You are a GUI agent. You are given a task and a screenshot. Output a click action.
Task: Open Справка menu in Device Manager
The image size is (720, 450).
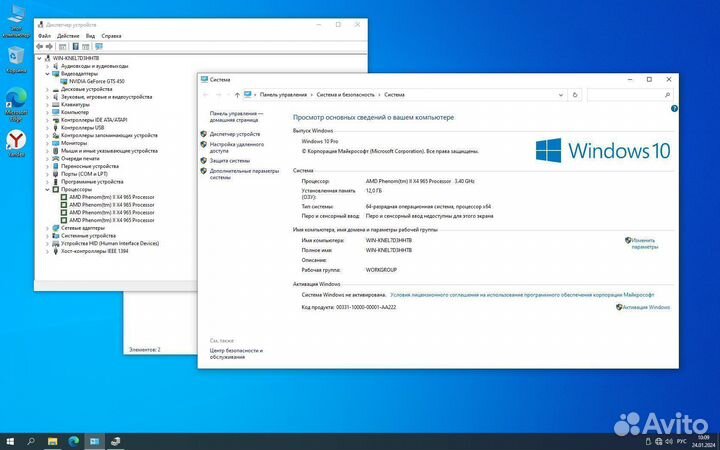coord(111,36)
